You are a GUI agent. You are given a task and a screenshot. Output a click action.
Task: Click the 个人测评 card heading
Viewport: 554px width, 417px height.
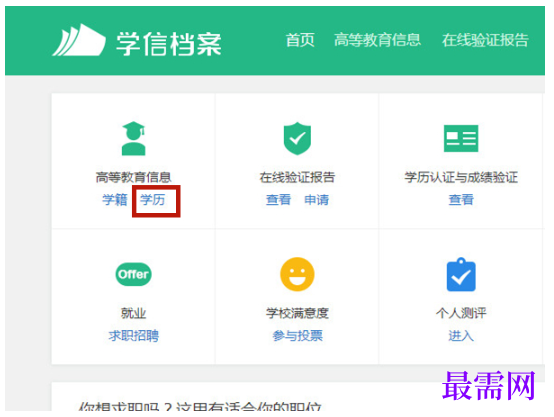(461, 313)
